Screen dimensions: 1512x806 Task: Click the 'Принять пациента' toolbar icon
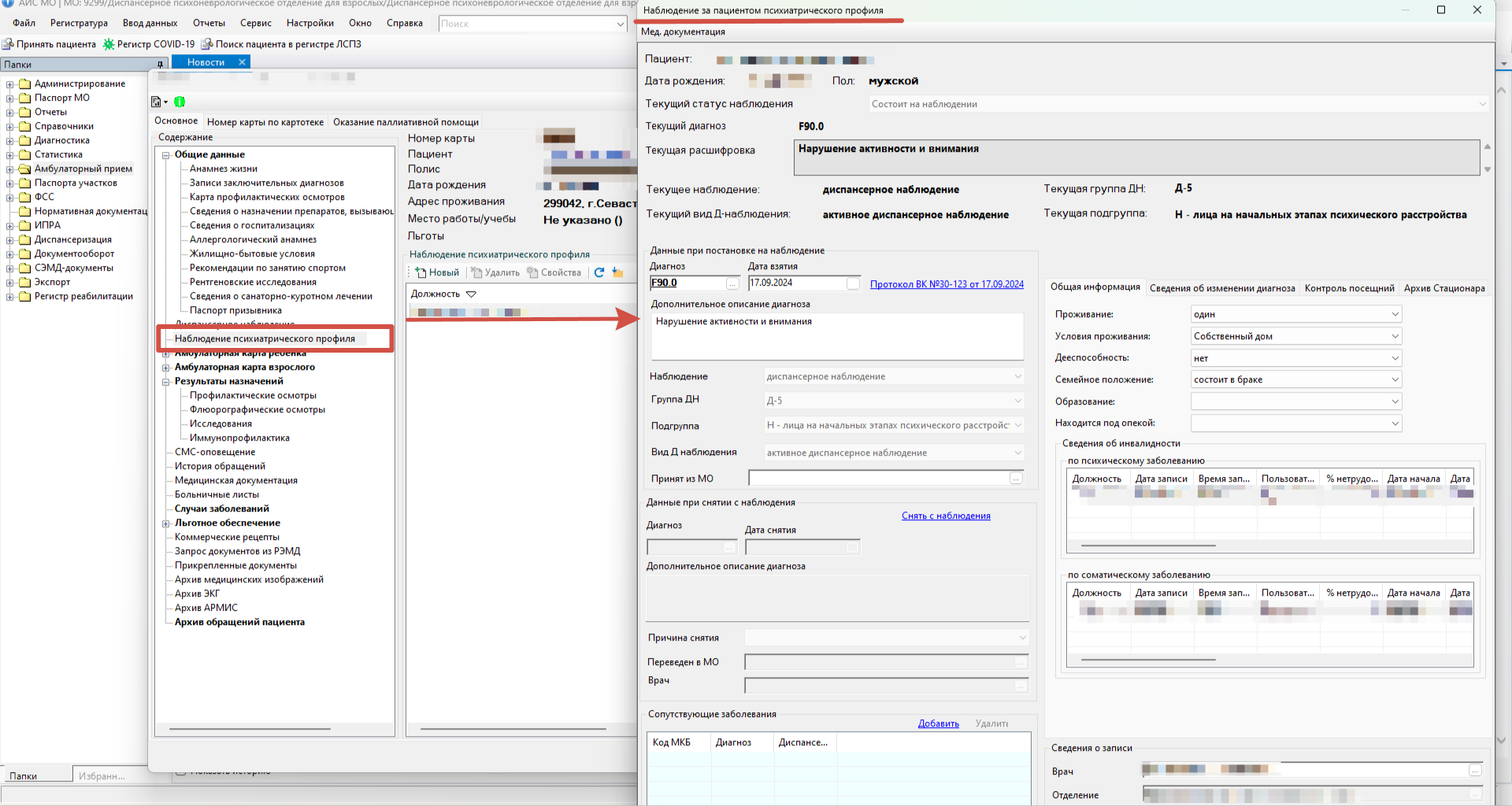[8, 44]
